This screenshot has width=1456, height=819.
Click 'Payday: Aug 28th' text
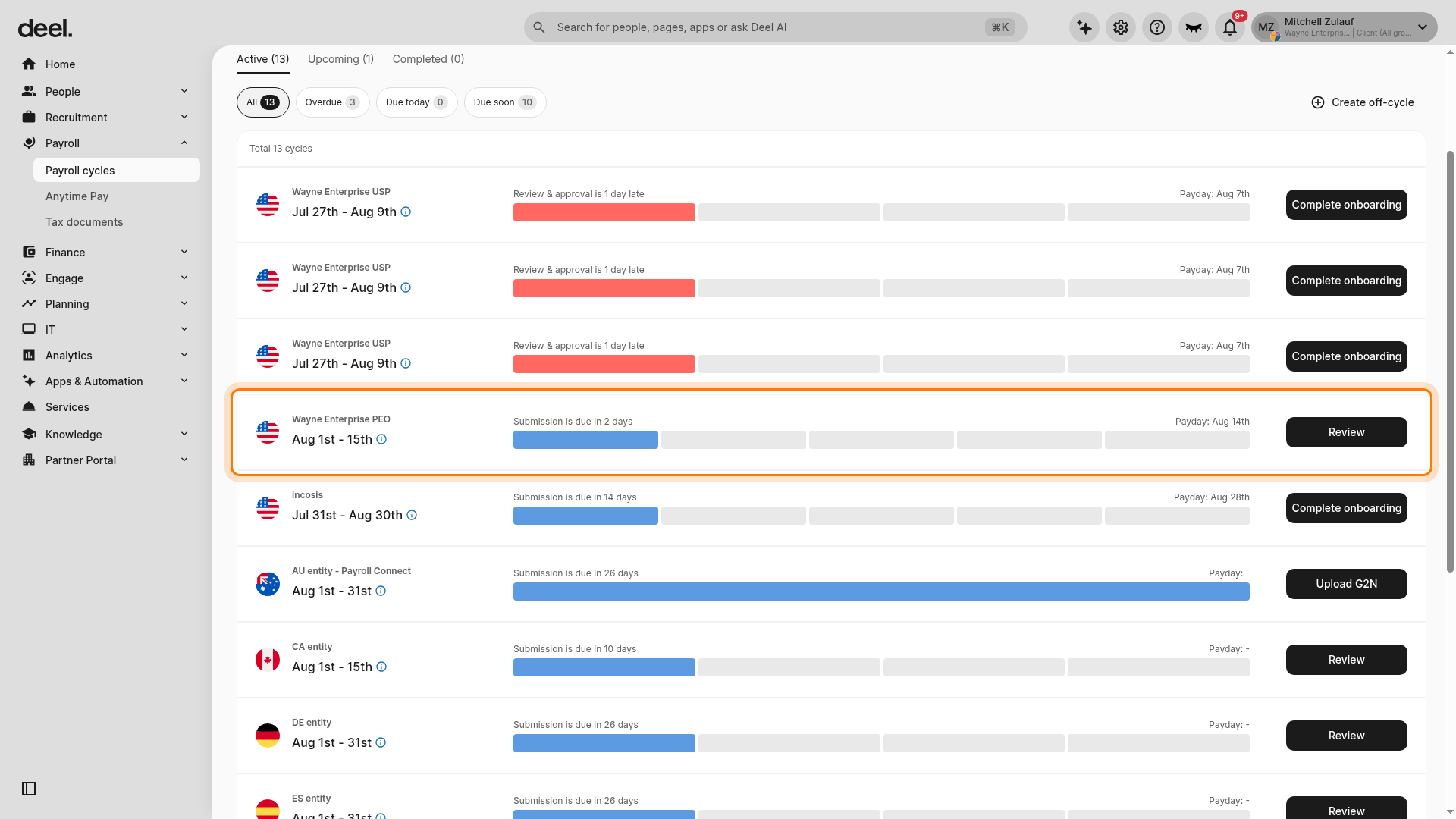(x=1211, y=497)
